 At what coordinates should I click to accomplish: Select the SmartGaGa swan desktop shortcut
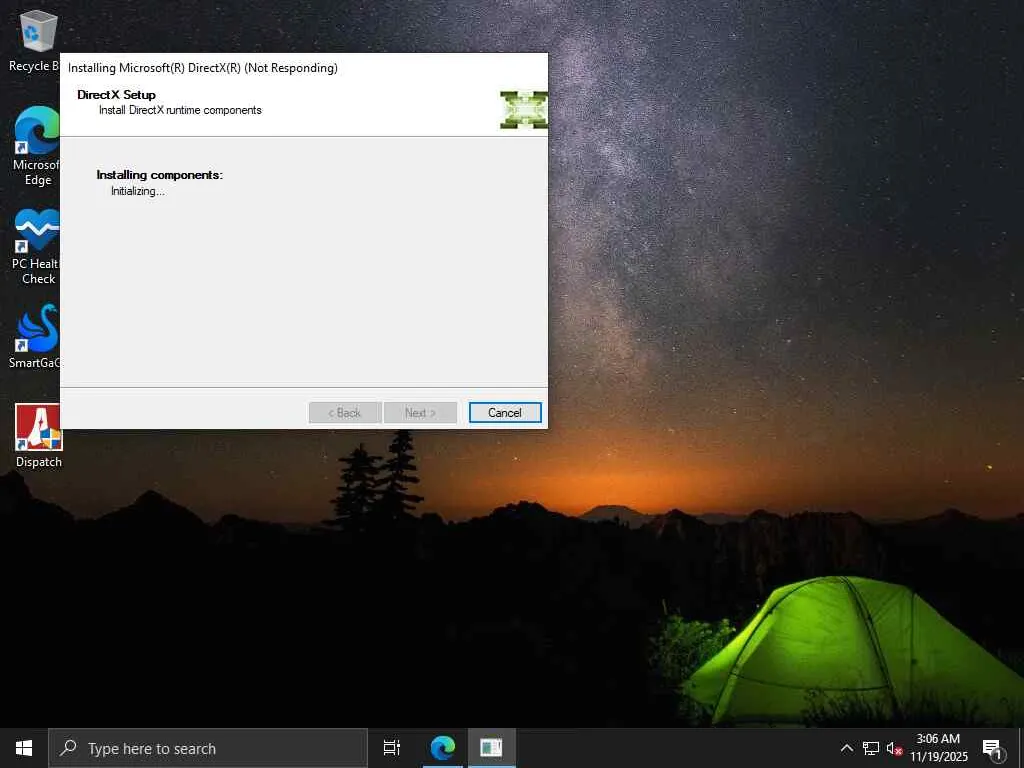coord(37,336)
